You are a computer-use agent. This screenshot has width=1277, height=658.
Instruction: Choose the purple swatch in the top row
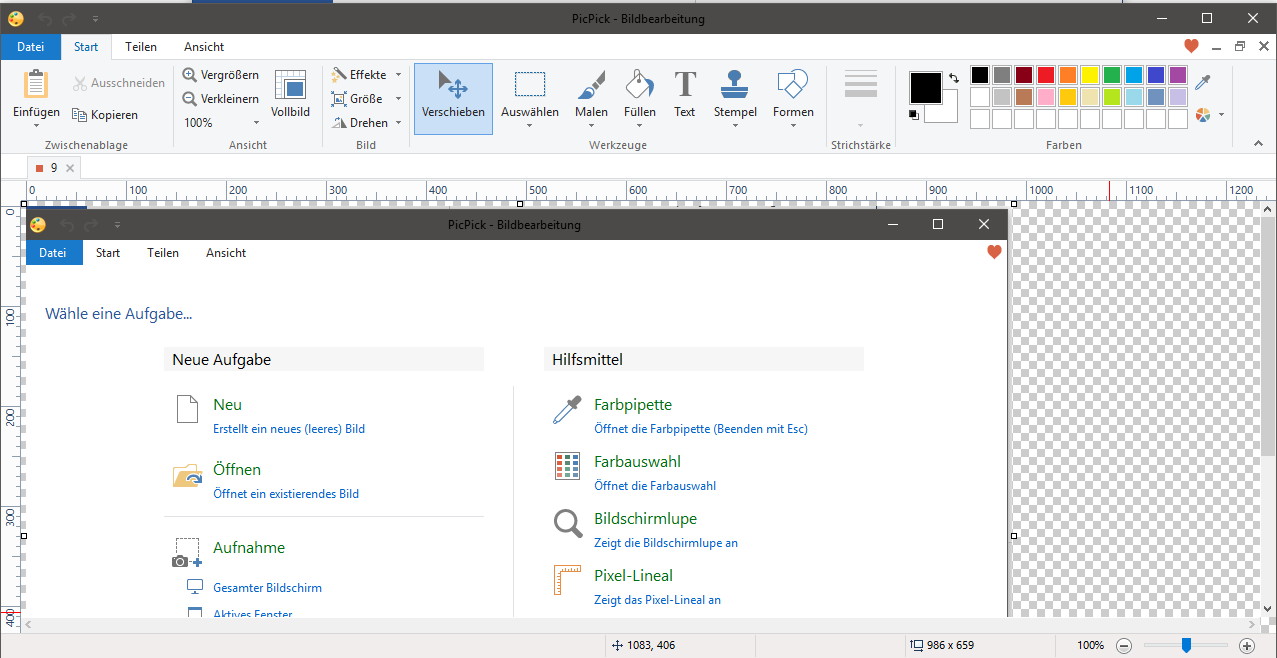pos(1177,75)
